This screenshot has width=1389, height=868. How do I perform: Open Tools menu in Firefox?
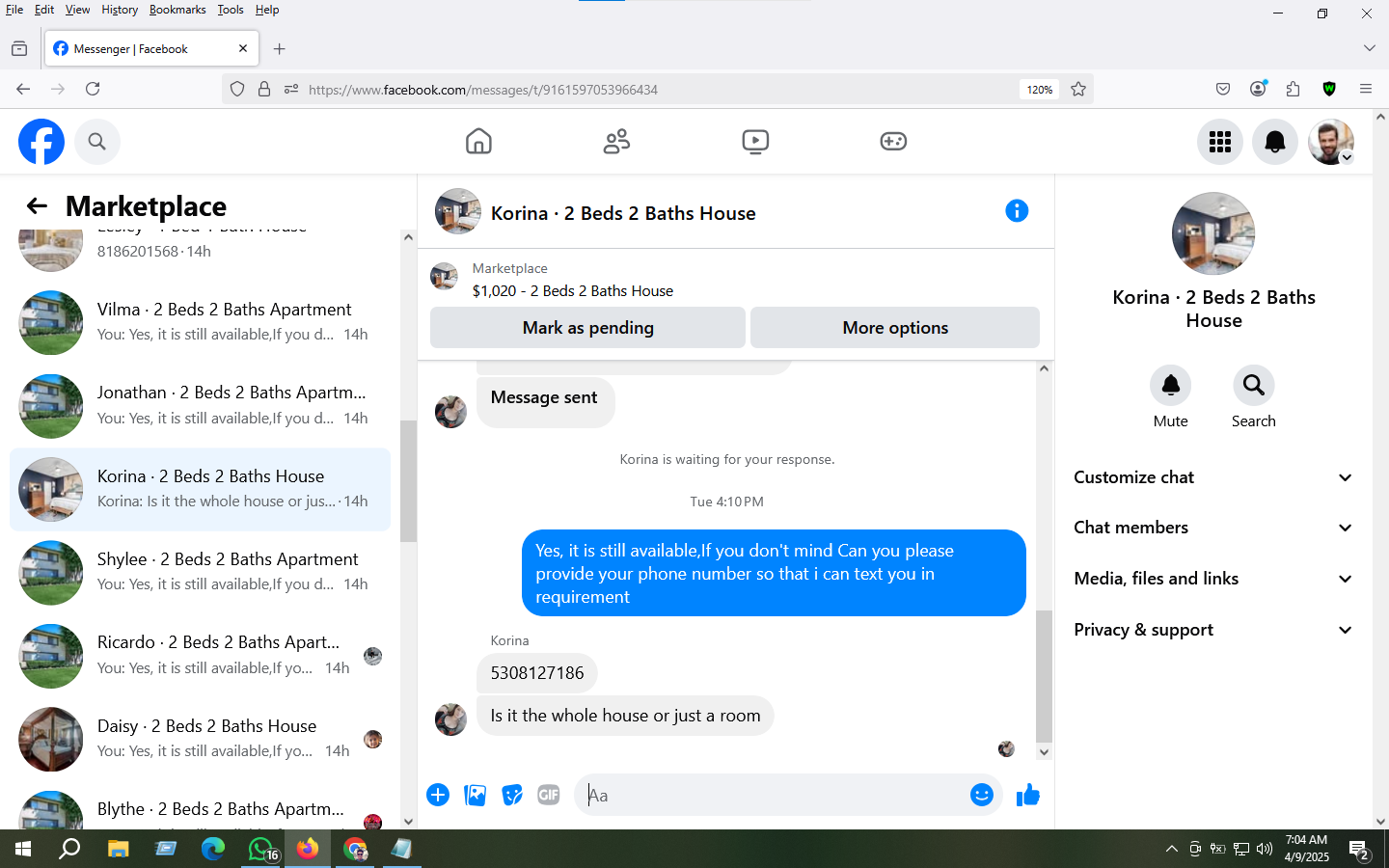click(x=231, y=10)
